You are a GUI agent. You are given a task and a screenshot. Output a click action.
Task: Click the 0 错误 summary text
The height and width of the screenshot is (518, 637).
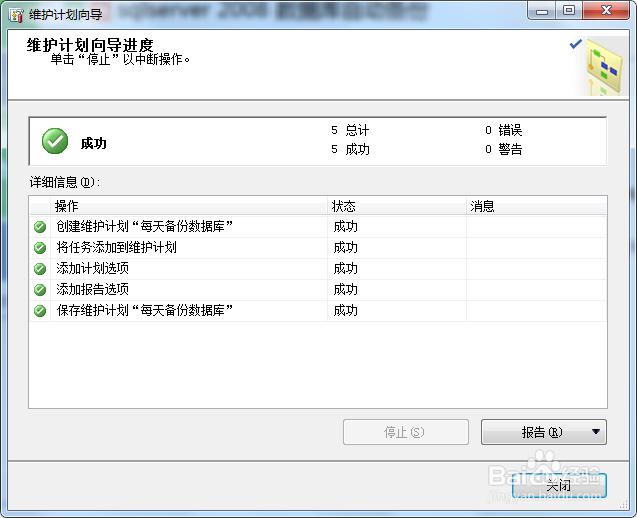[x=504, y=130]
